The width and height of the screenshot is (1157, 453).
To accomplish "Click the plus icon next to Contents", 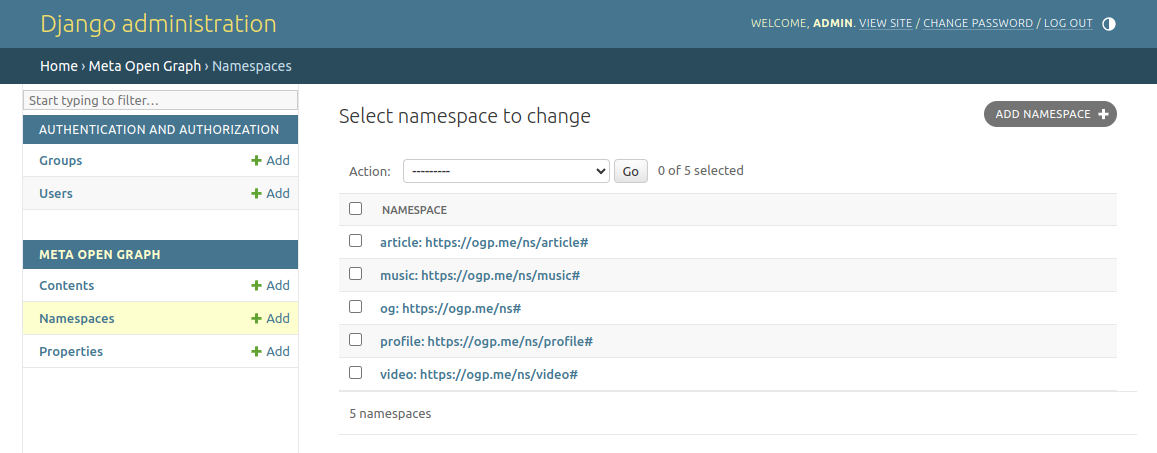I will point(256,286).
